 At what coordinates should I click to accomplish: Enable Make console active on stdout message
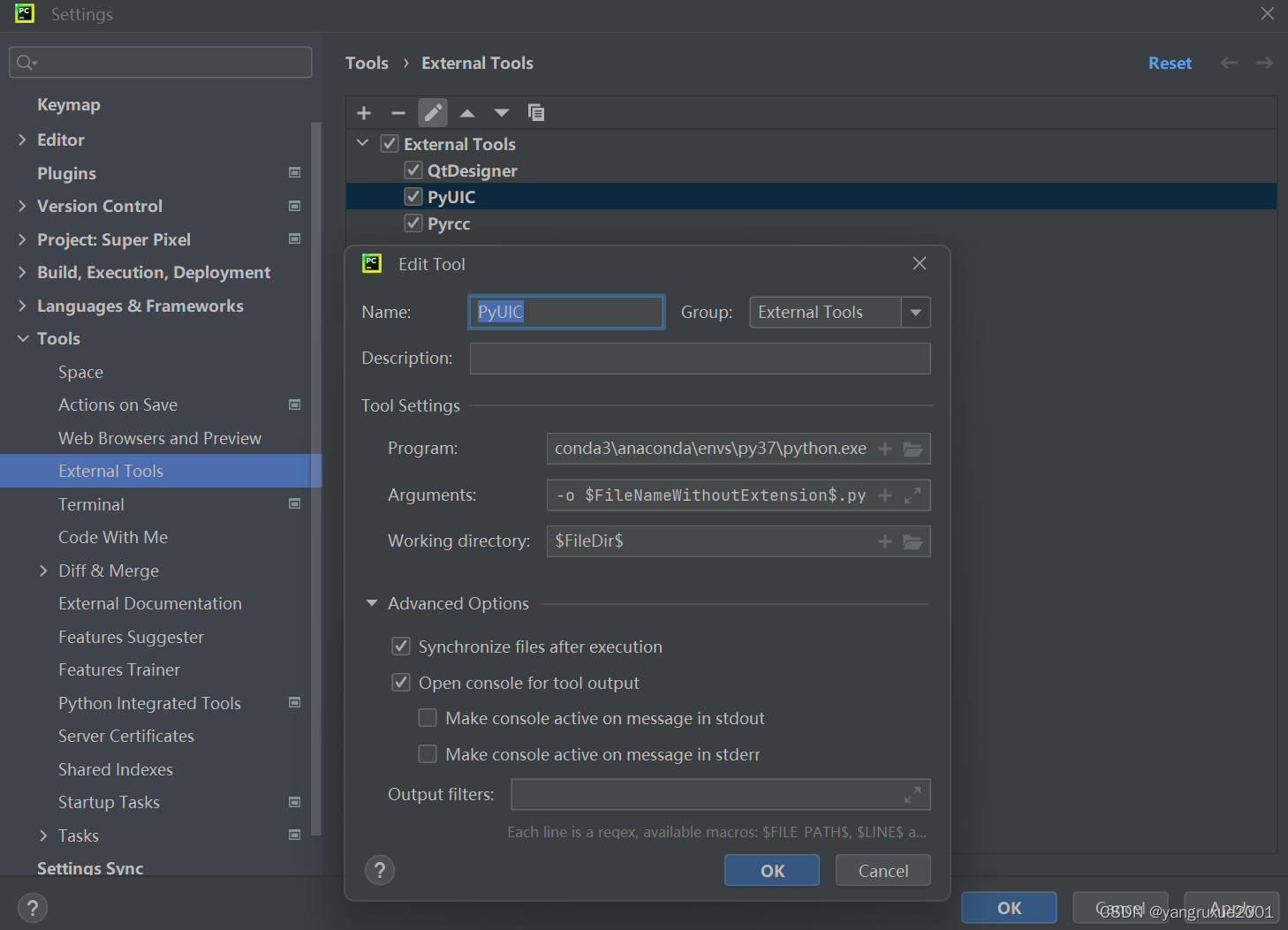[x=428, y=718]
